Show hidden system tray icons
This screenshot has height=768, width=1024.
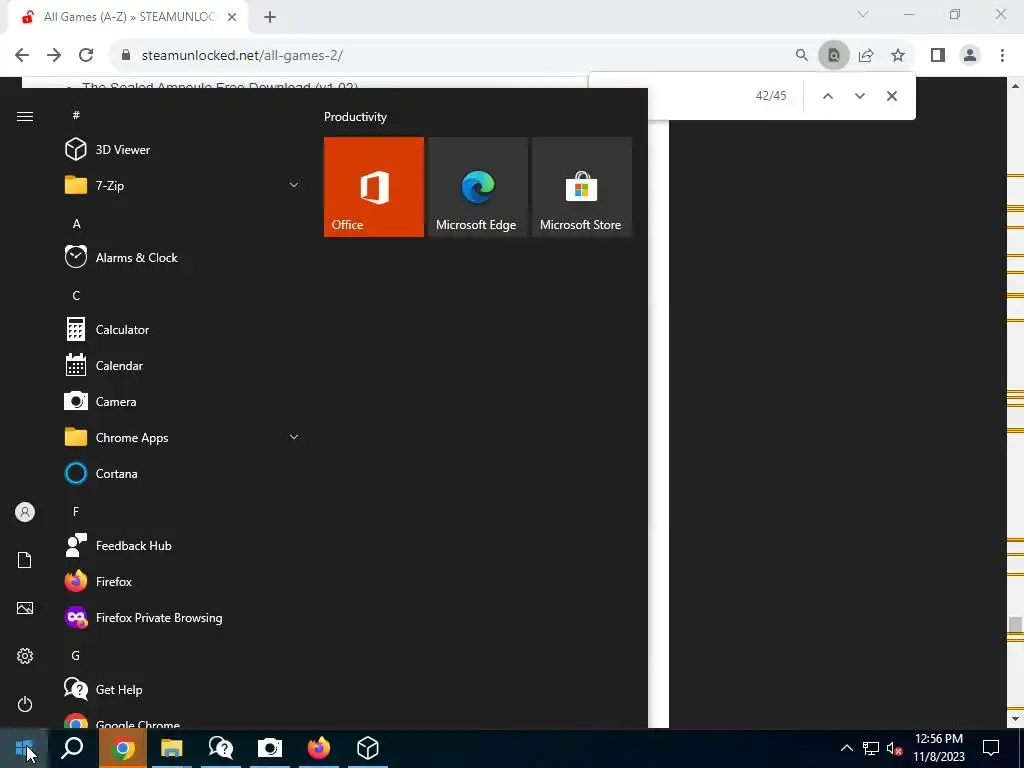[846, 748]
